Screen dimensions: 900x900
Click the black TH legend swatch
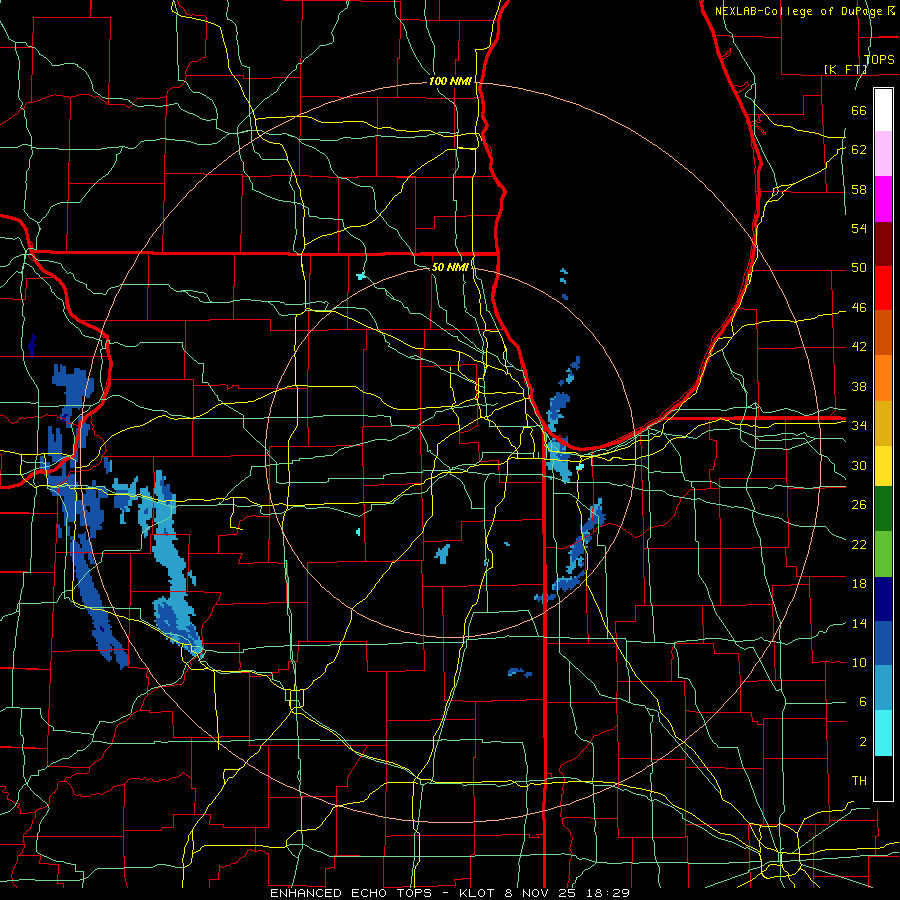[883, 778]
